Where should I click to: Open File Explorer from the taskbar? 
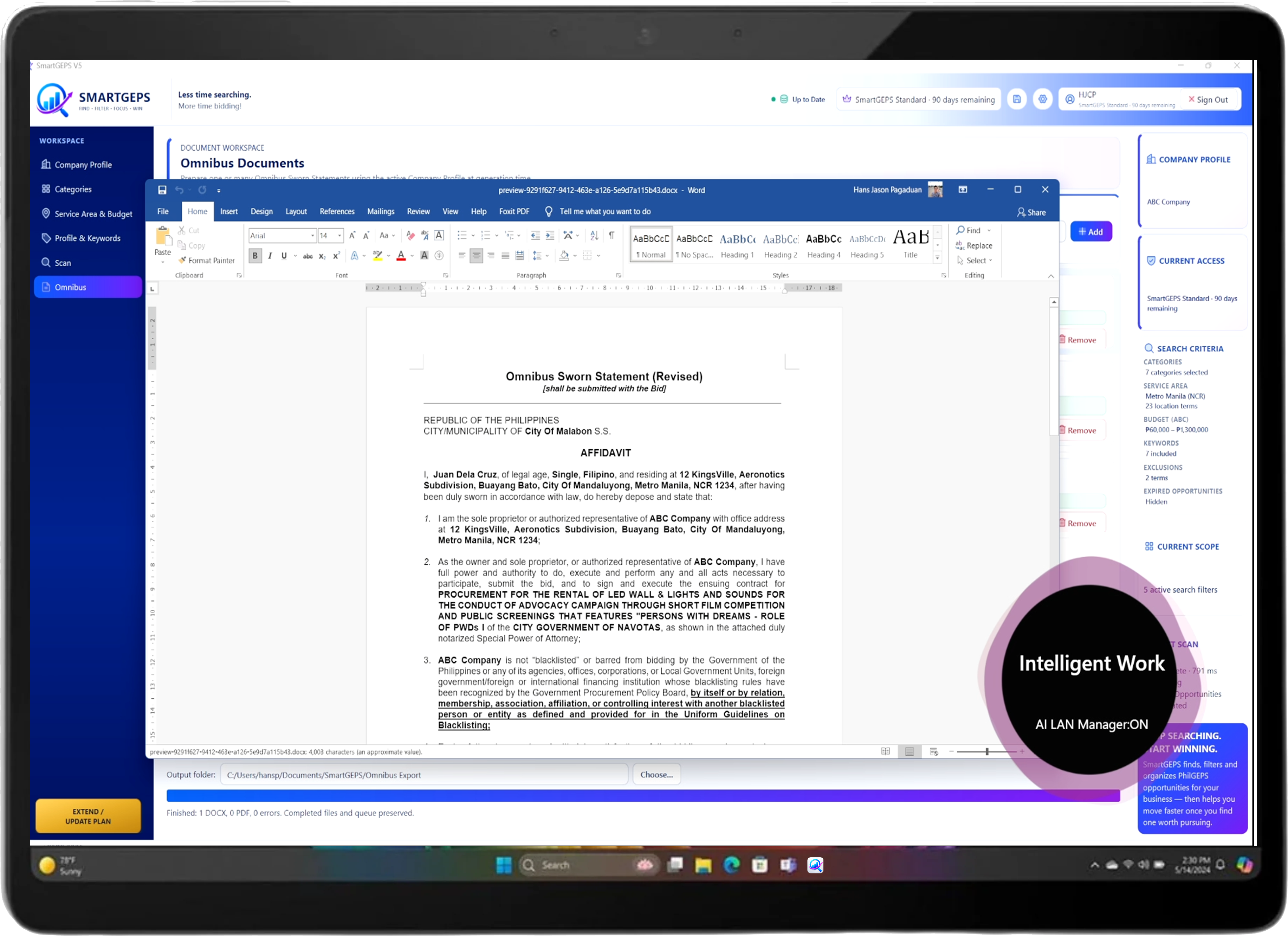pos(703,865)
